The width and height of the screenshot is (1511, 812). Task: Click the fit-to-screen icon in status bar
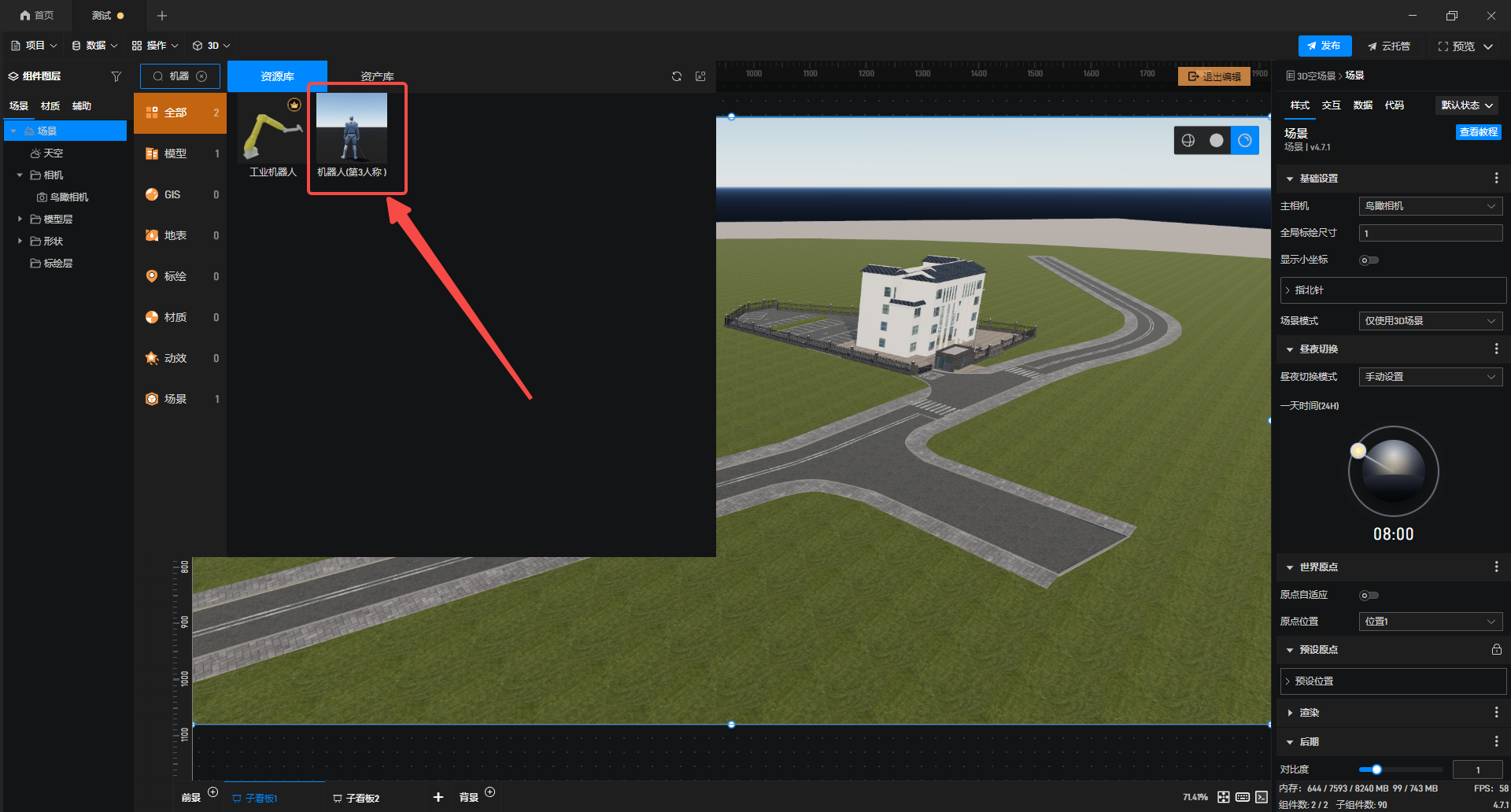coord(1223,797)
